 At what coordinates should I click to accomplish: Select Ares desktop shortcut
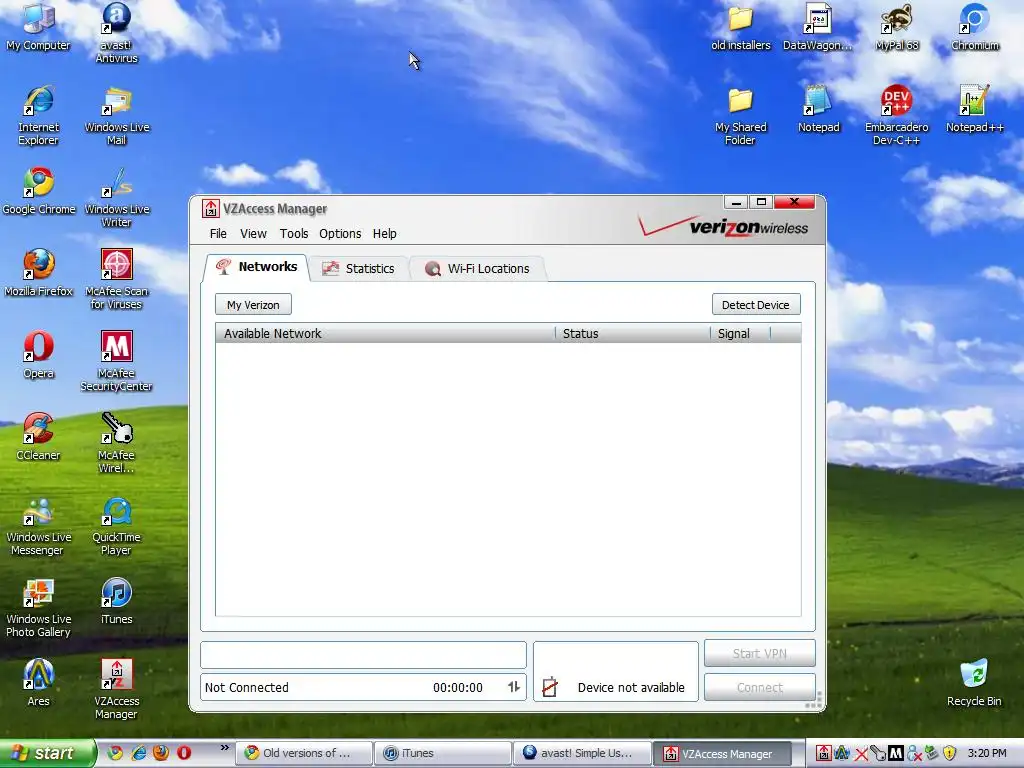click(x=39, y=683)
